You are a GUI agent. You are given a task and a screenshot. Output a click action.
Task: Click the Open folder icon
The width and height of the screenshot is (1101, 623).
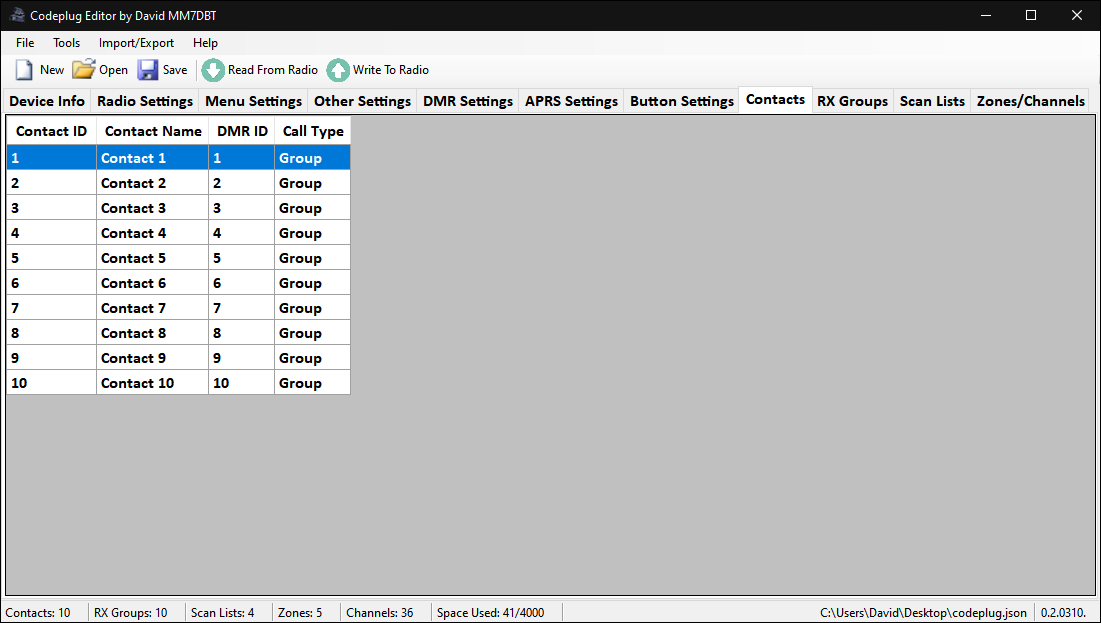click(x=84, y=70)
